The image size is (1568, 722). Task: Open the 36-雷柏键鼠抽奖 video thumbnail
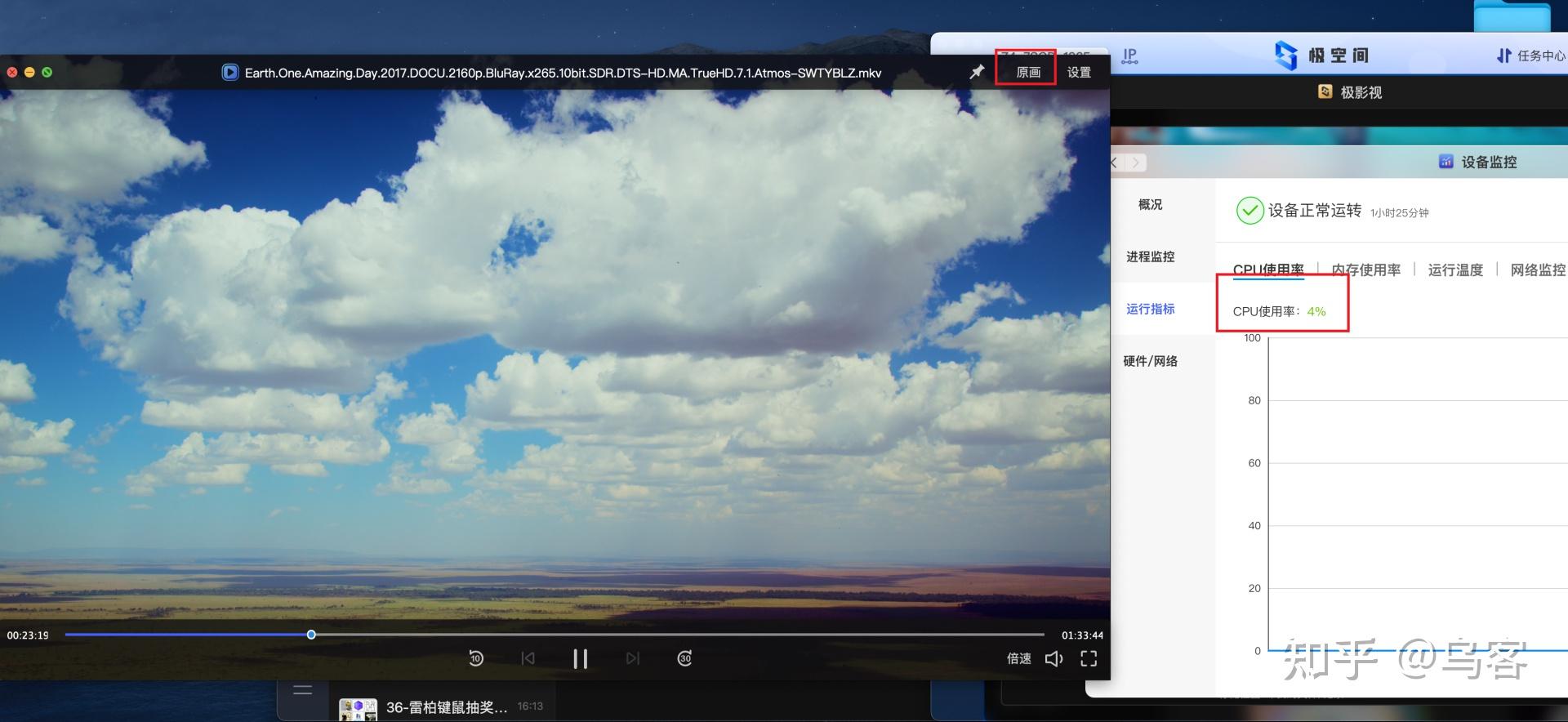pyautogui.click(x=358, y=709)
